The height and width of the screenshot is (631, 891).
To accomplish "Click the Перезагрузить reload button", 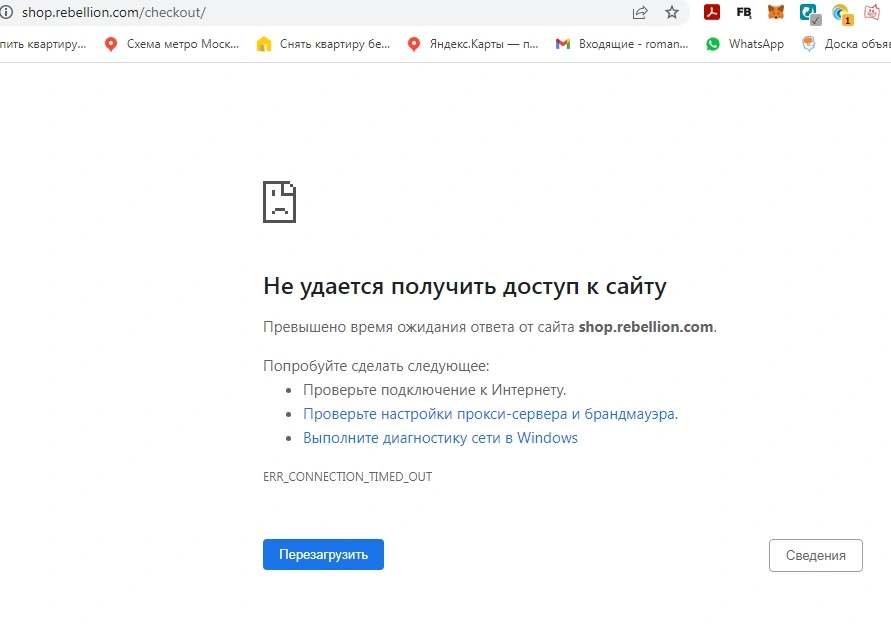I will tap(323, 554).
